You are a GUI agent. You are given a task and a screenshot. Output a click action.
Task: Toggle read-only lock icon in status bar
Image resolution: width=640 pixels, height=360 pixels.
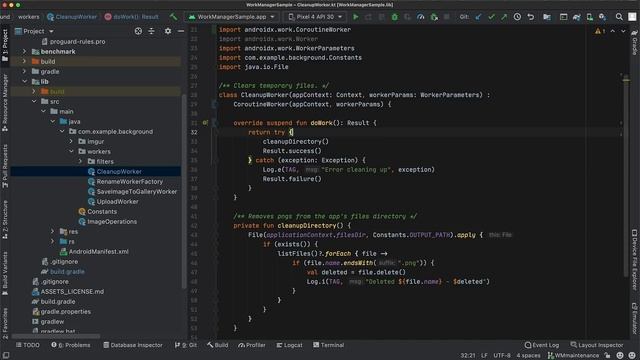[607, 356]
